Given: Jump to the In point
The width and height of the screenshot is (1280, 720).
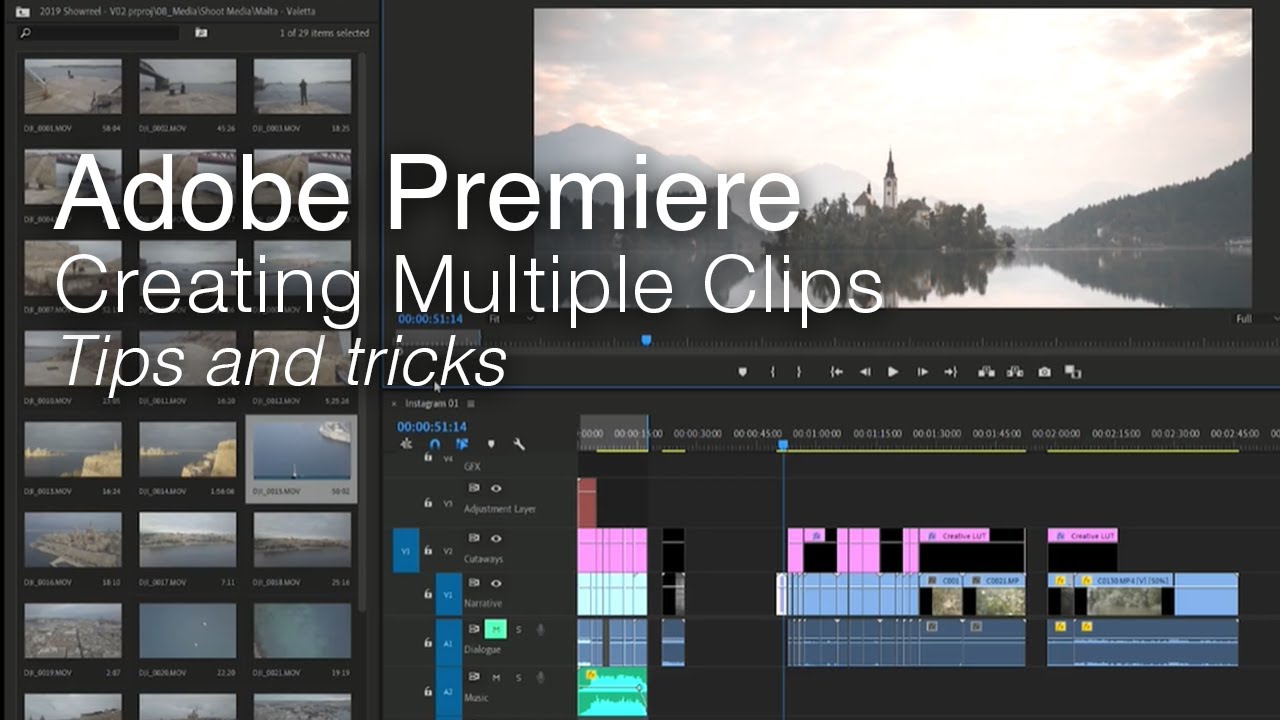Looking at the screenshot, I should [x=836, y=372].
